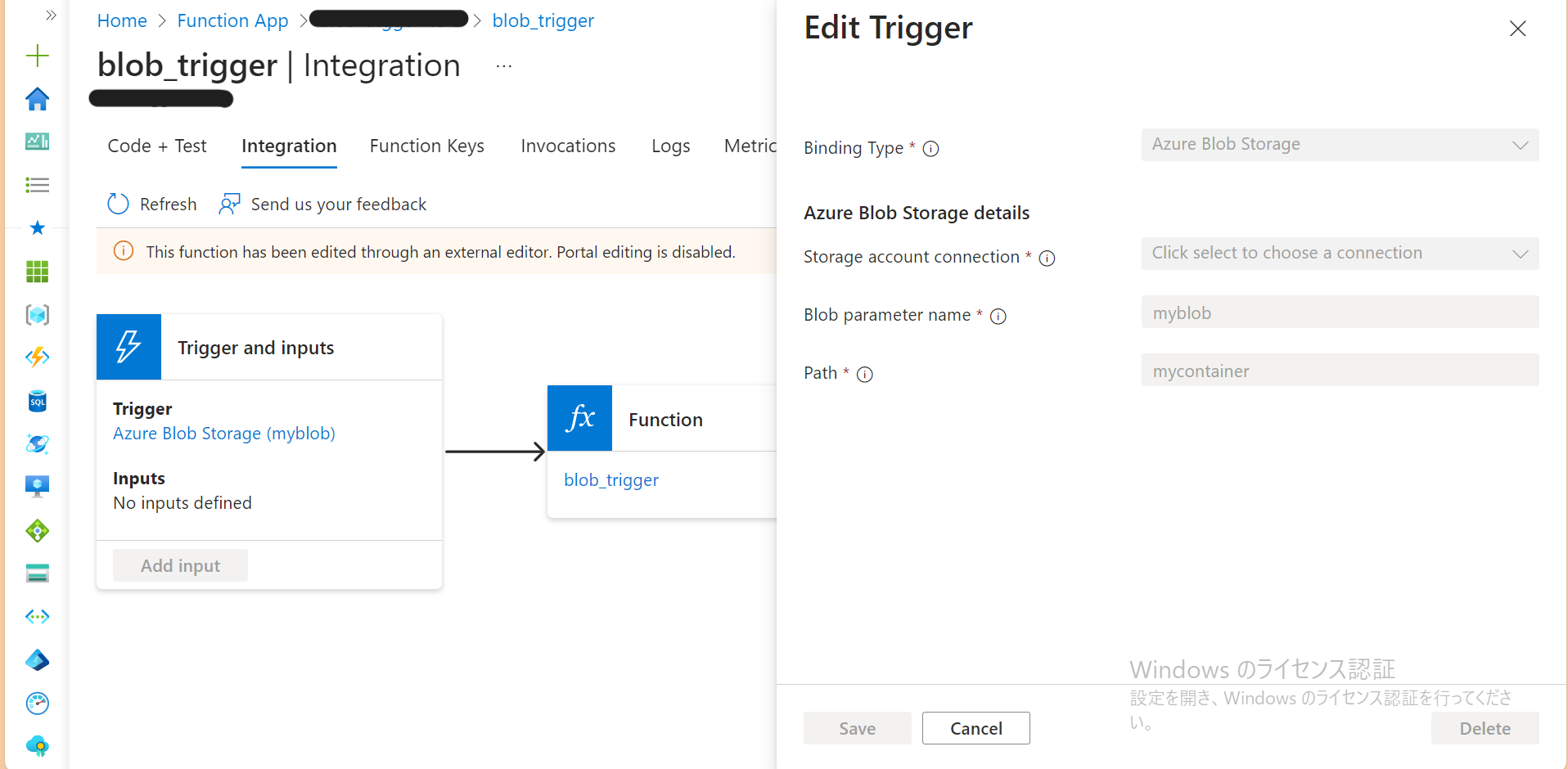Click the Save button

tap(858, 728)
